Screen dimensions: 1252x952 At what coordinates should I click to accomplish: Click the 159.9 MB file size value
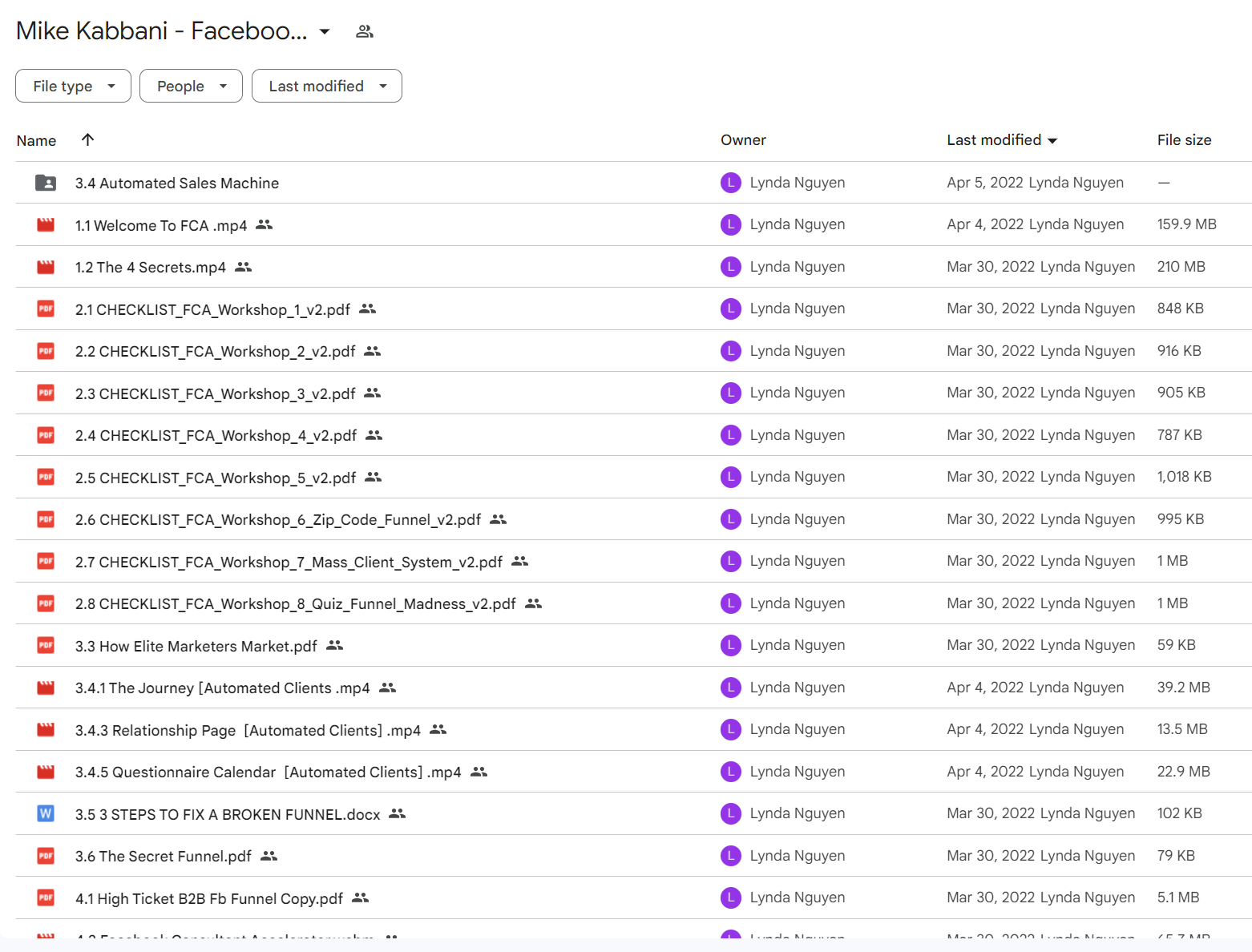[1186, 224]
